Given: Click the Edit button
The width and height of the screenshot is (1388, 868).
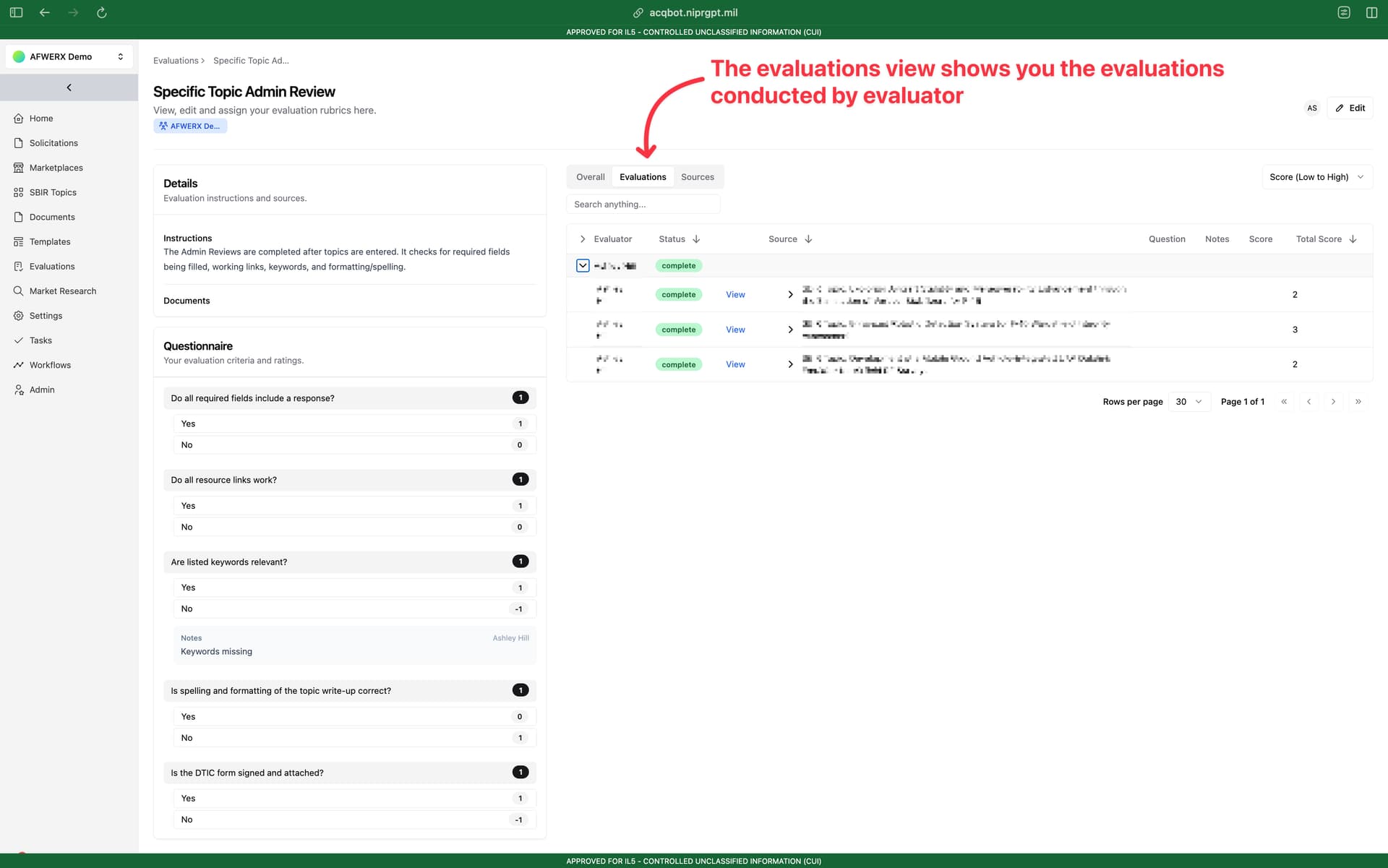Looking at the screenshot, I should pyautogui.click(x=1350, y=108).
